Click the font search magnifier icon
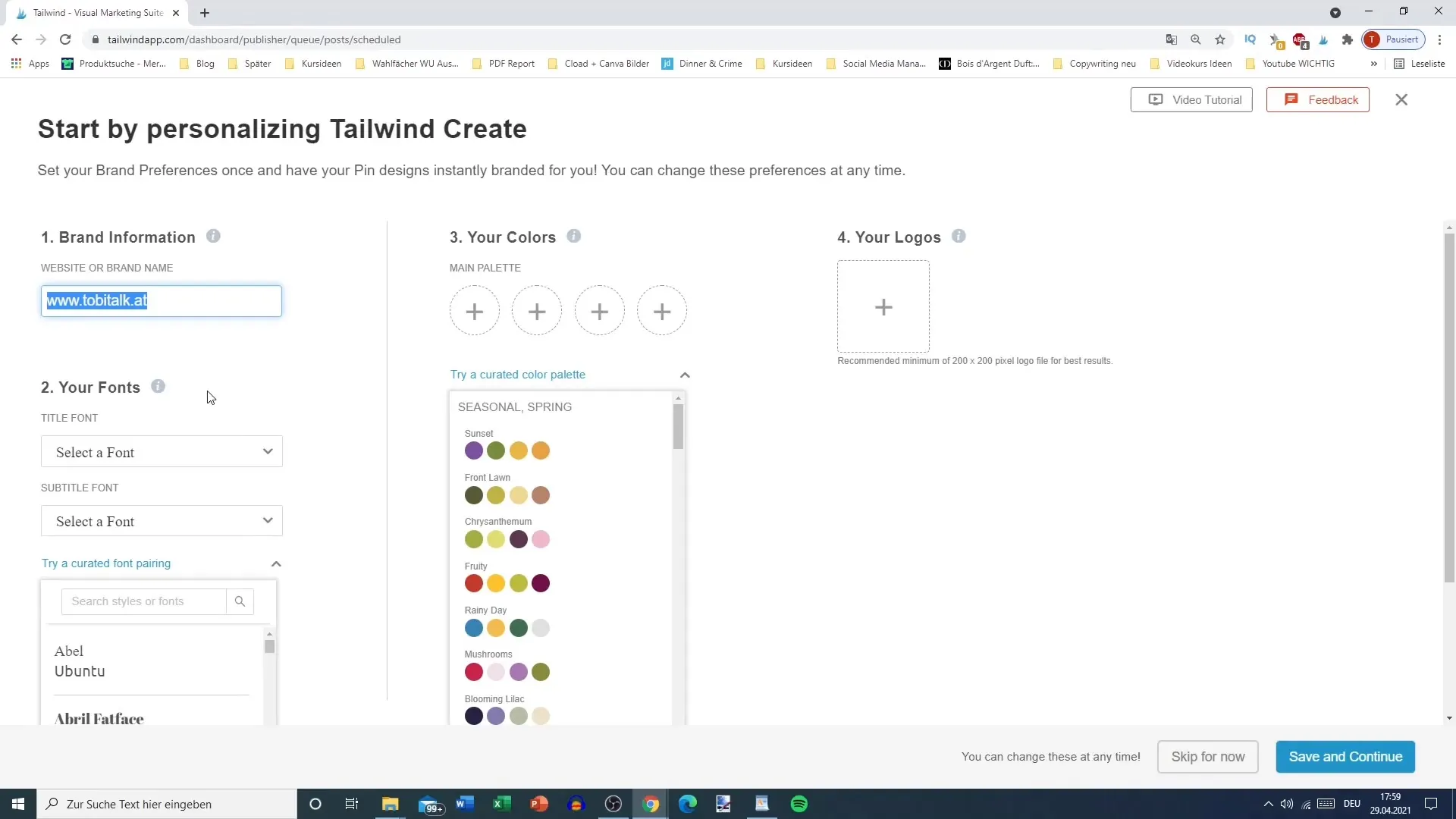 [240, 601]
